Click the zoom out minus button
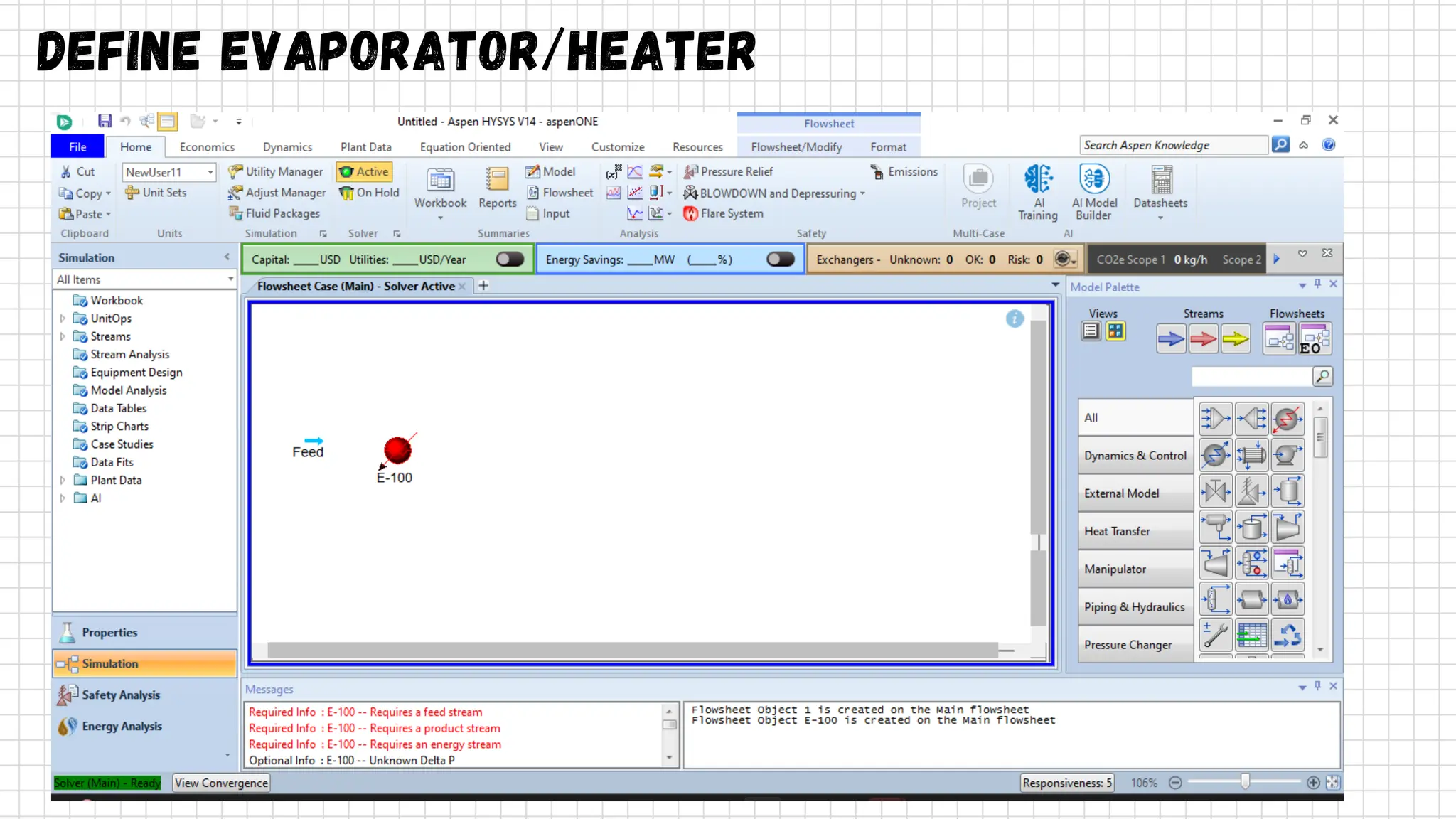The width and height of the screenshot is (1456, 819). pyautogui.click(x=1175, y=783)
